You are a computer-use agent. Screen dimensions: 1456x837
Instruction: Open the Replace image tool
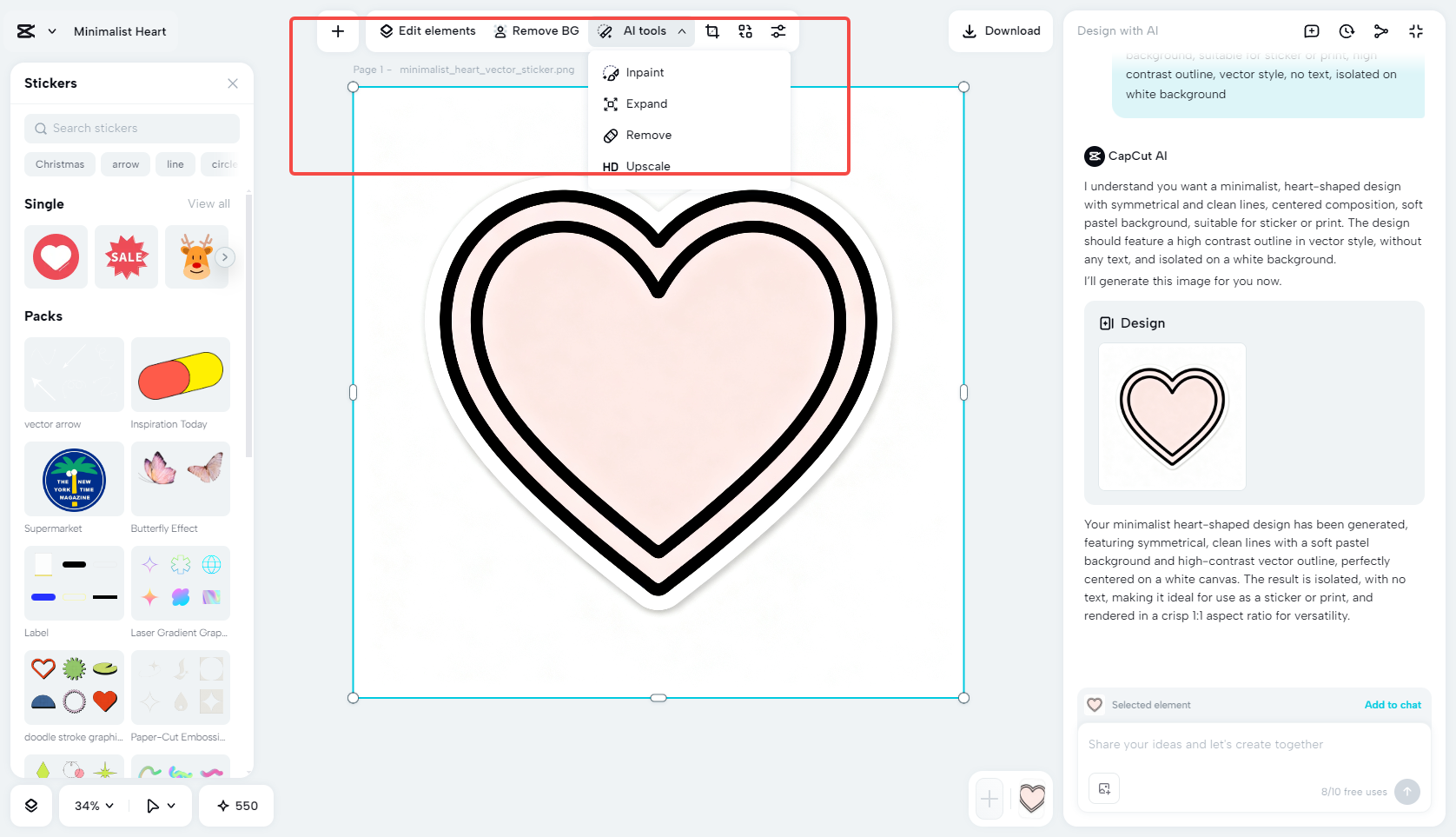tap(745, 30)
